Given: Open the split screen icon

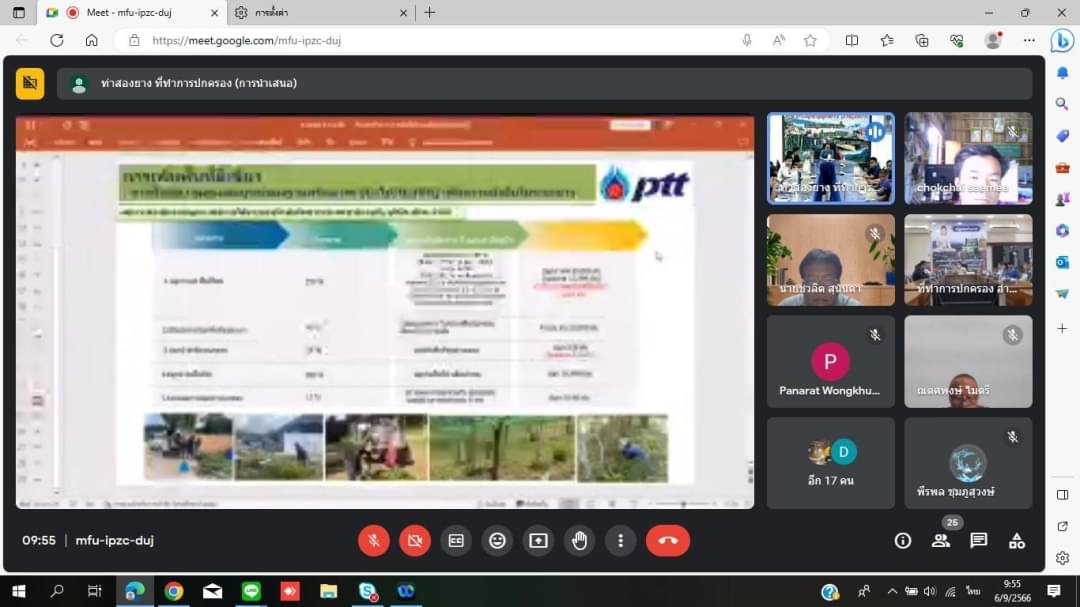Looking at the screenshot, I should tap(852, 41).
